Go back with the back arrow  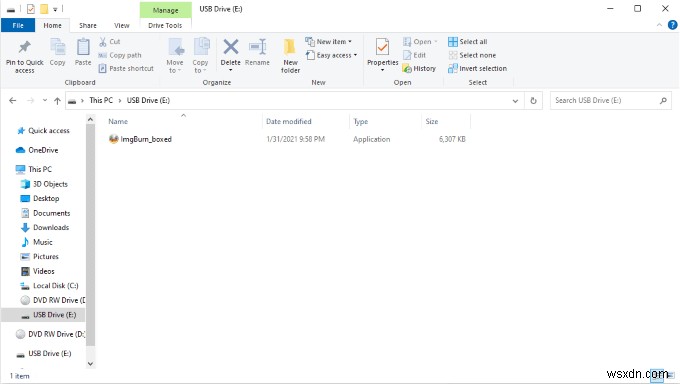tap(13, 101)
